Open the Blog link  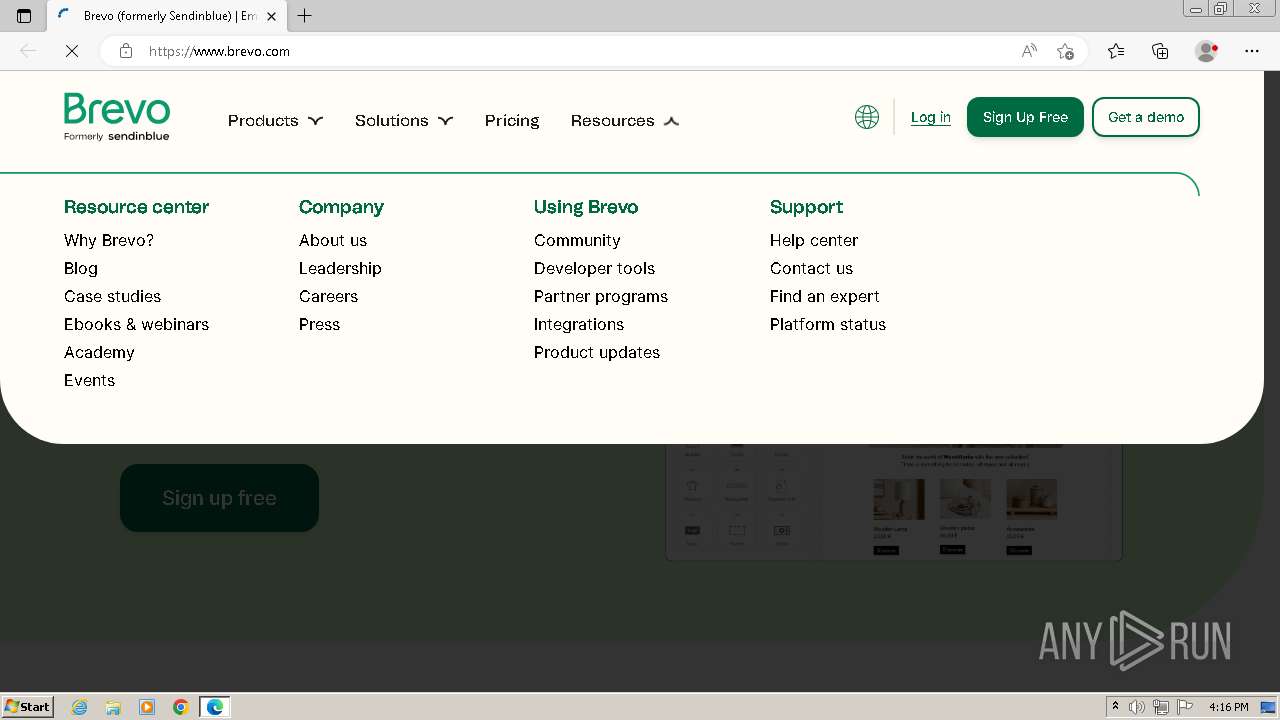(x=81, y=268)
